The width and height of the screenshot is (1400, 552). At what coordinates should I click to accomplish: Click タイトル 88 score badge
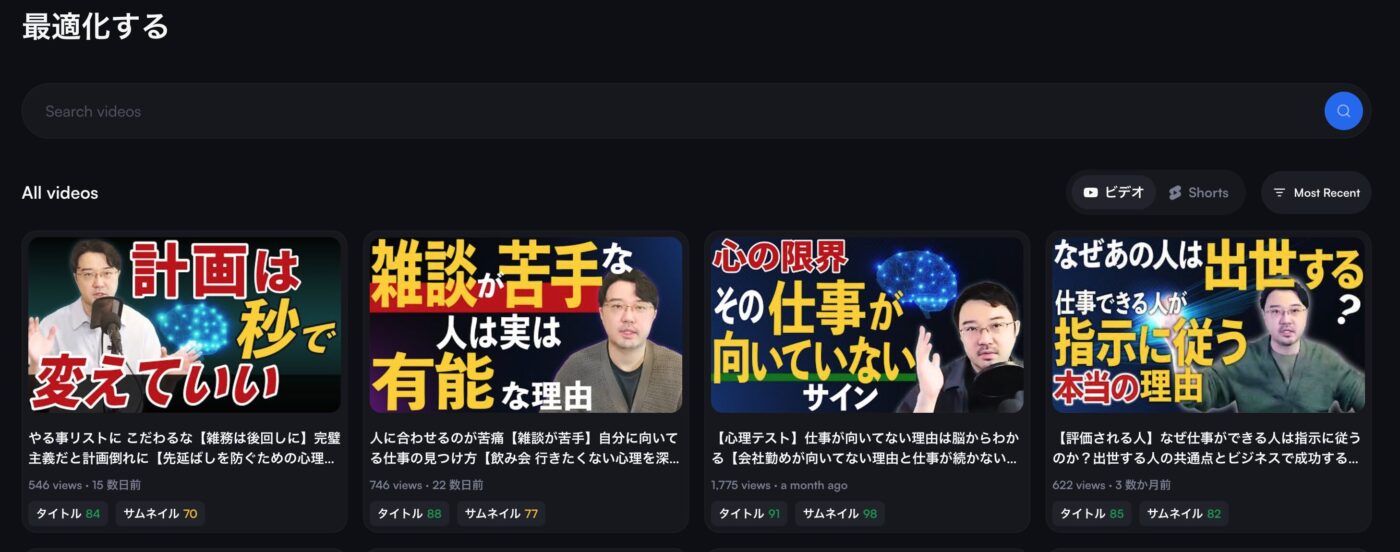pyautogui.click(x=410, y=514)
